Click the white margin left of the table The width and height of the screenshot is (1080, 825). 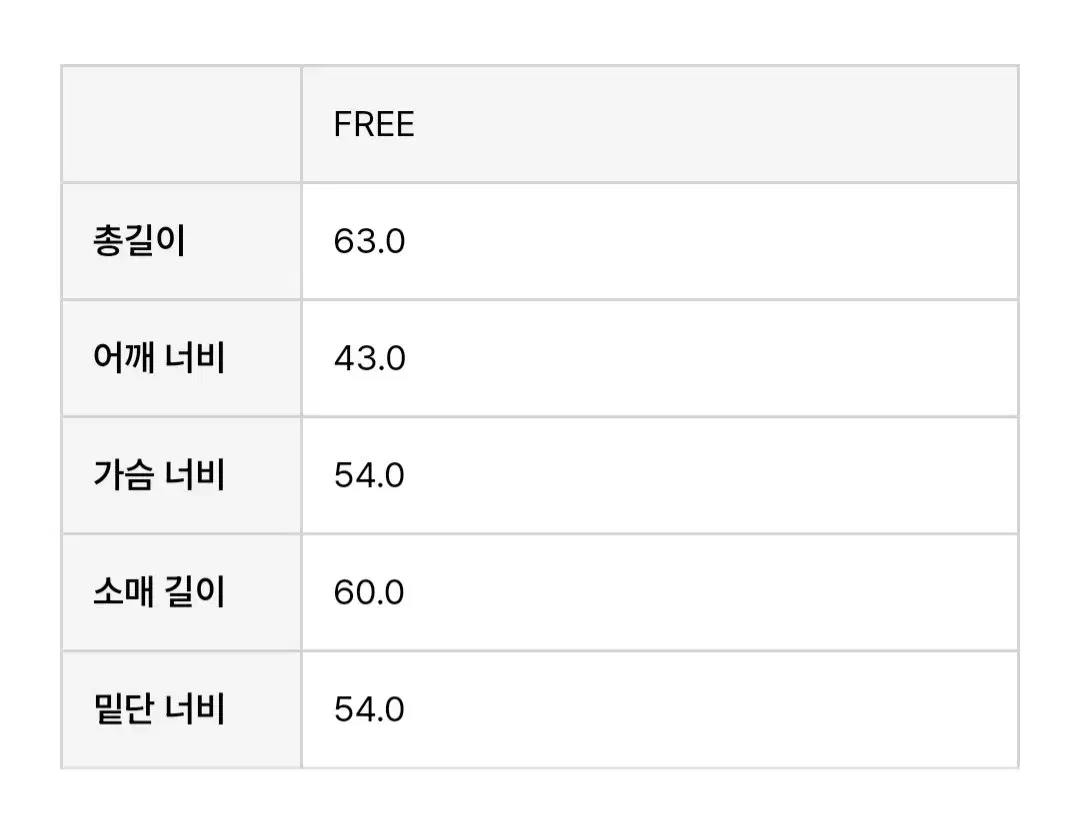[x=30, y=415]
